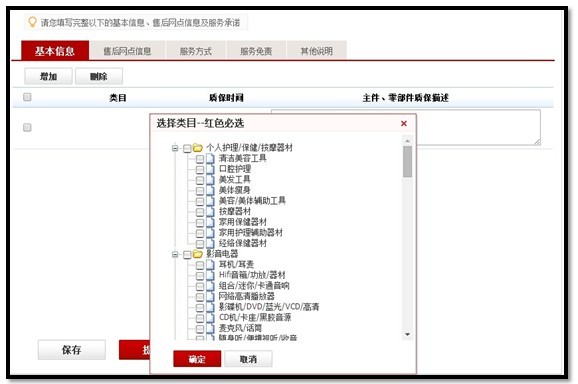Image resolution: width=578 pixels, height=384 pixels.
Task: Click the 主件、零部件质保描述 text area
Action: pyautogui.click(x=406, y=127)
